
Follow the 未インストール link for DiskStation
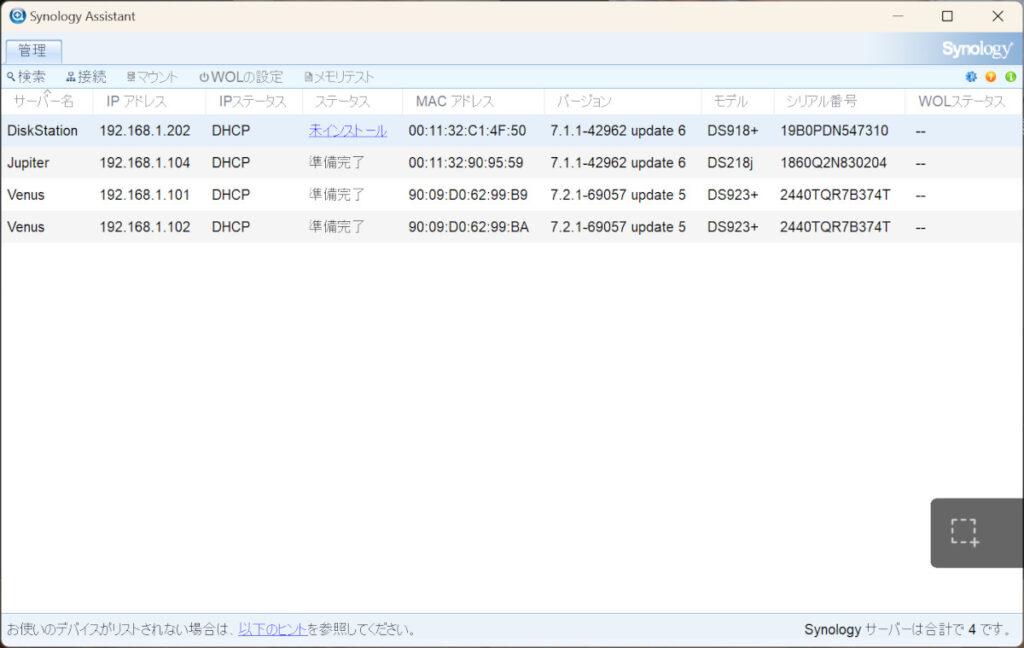[x=347, y=131]
